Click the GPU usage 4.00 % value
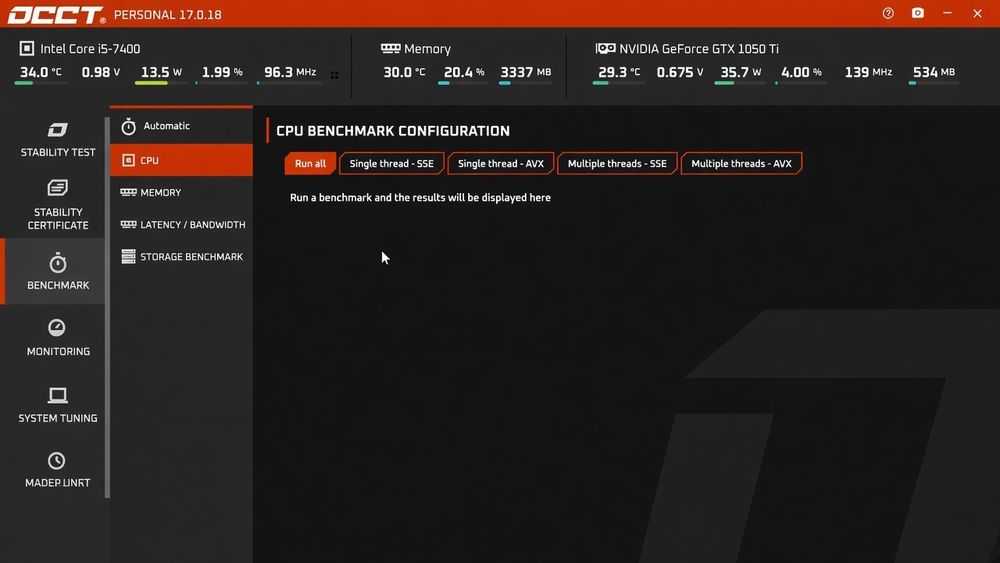1000x563 pixels. tap(801, 72)
